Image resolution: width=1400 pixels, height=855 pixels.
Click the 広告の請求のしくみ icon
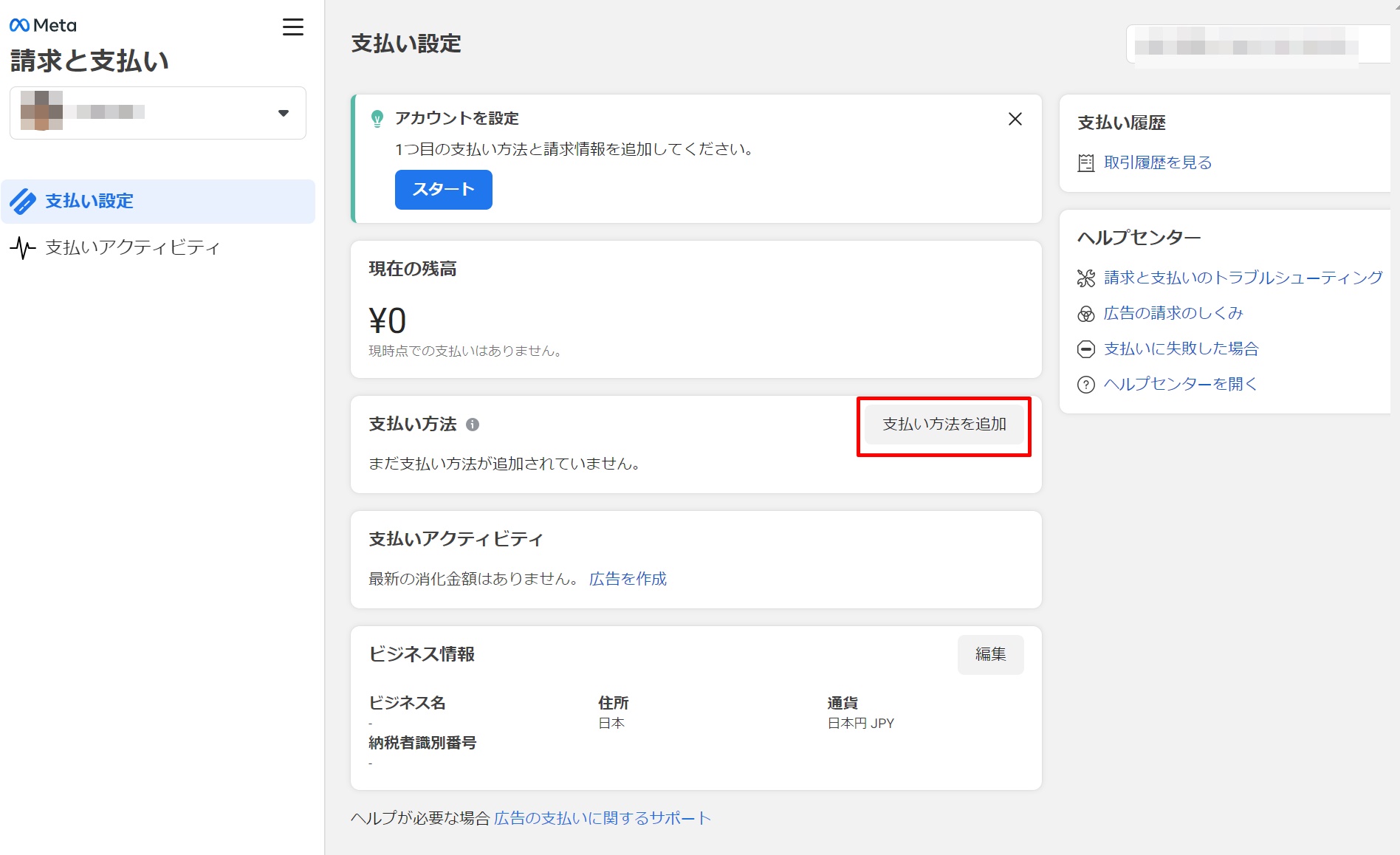click(1085, 314)
